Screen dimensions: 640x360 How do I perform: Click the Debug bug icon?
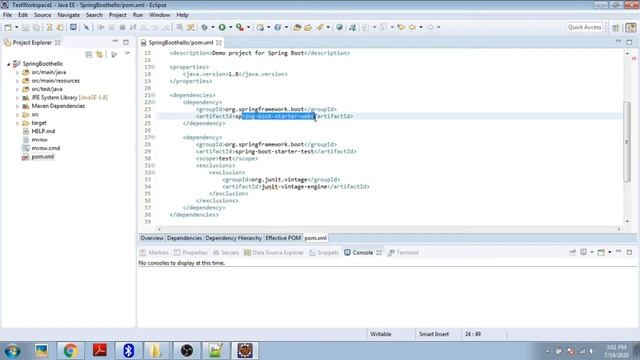click(204, 27)
